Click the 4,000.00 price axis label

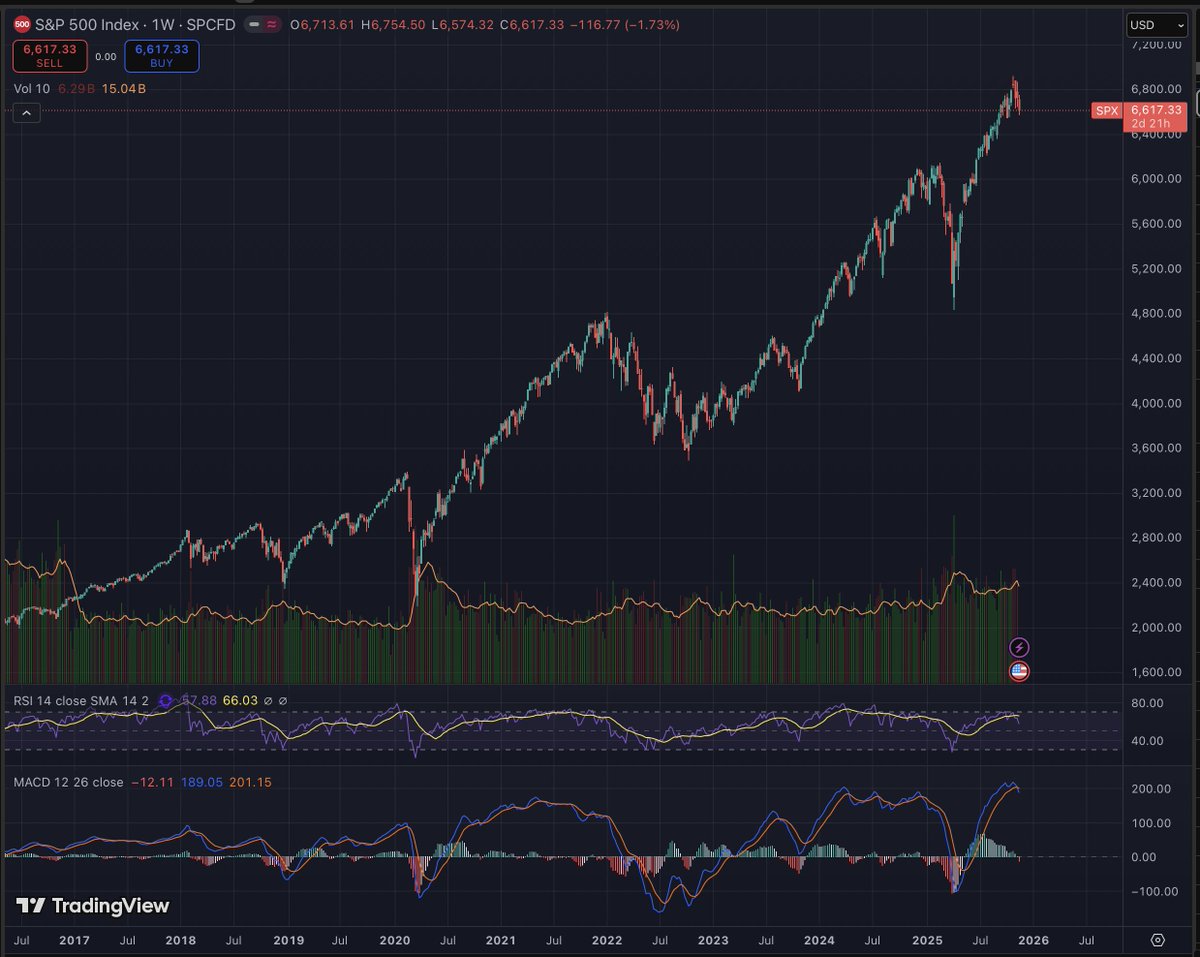tap(1156, 403)
